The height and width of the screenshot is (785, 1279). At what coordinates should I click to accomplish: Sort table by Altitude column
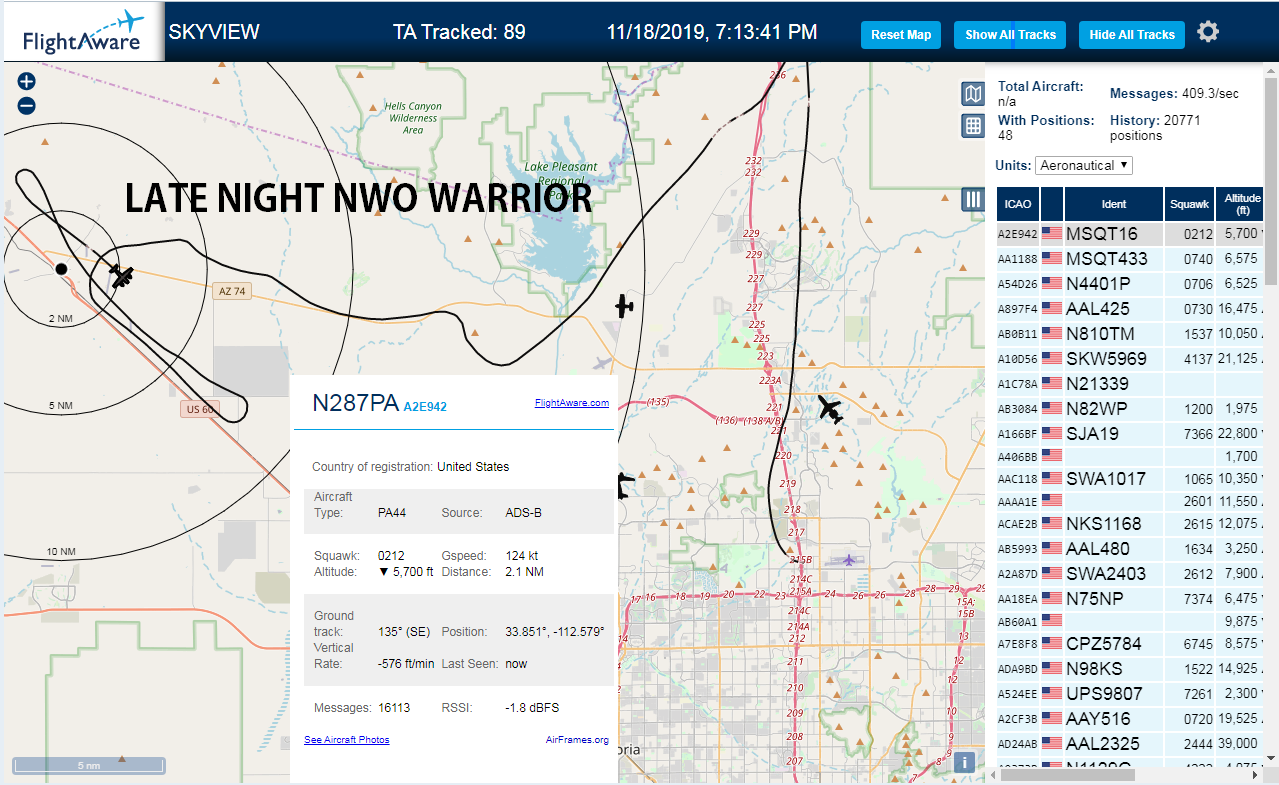click(1241, 204)
